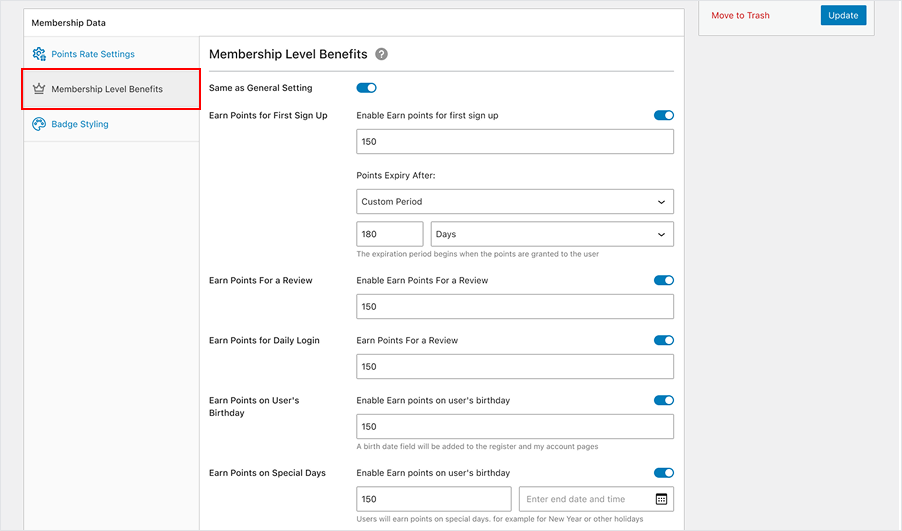This screenshot has height=531, width=902.
Task: Click the Membership Level Benefits crown icon
Action: point(39,89)
